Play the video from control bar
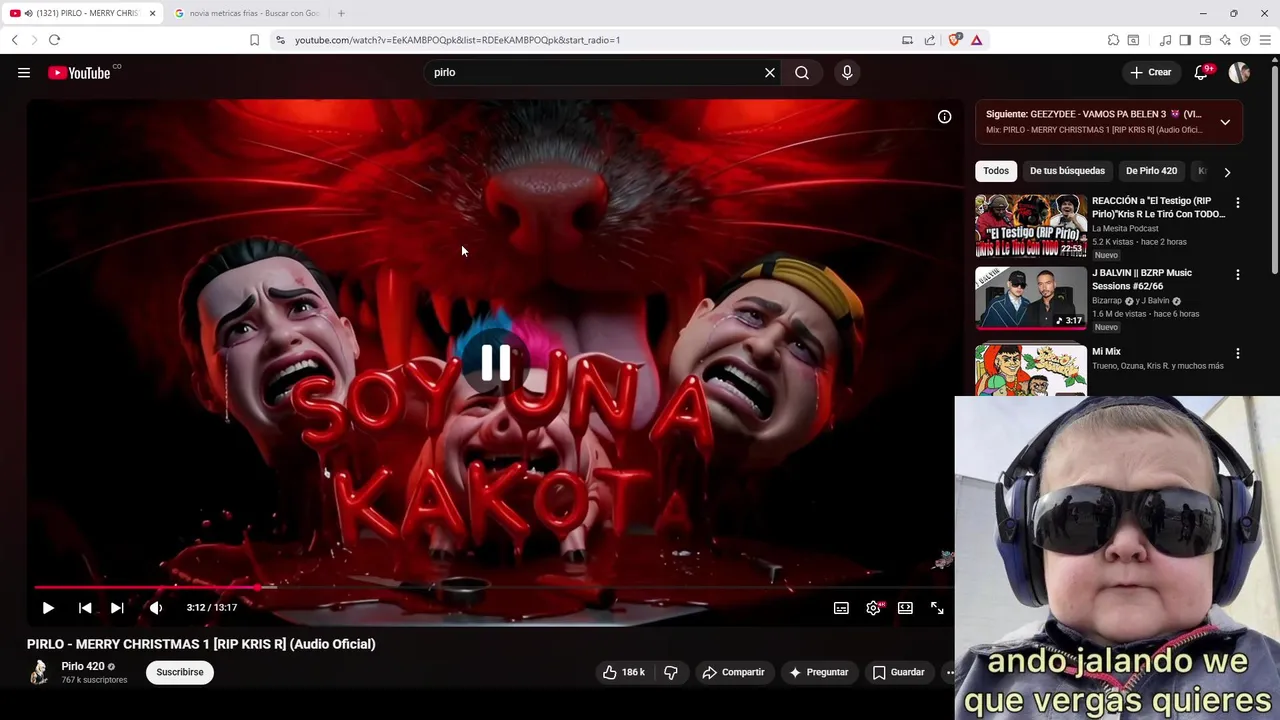The width and height of the screenshot is (1280, 720). (x=48, y=607)
